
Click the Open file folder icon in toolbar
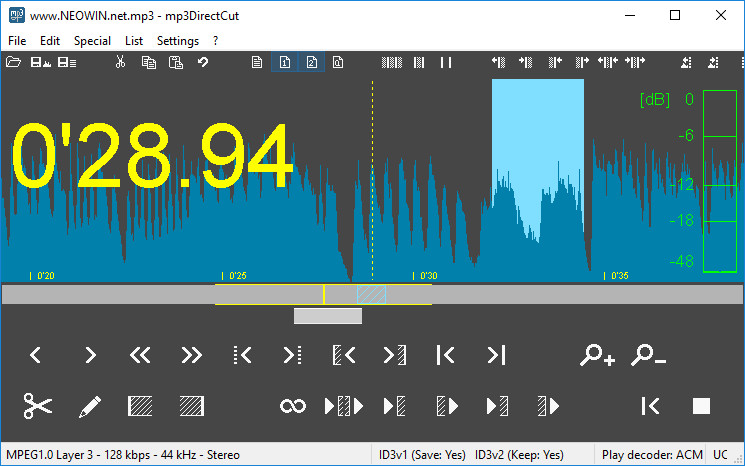pos(13,63)
